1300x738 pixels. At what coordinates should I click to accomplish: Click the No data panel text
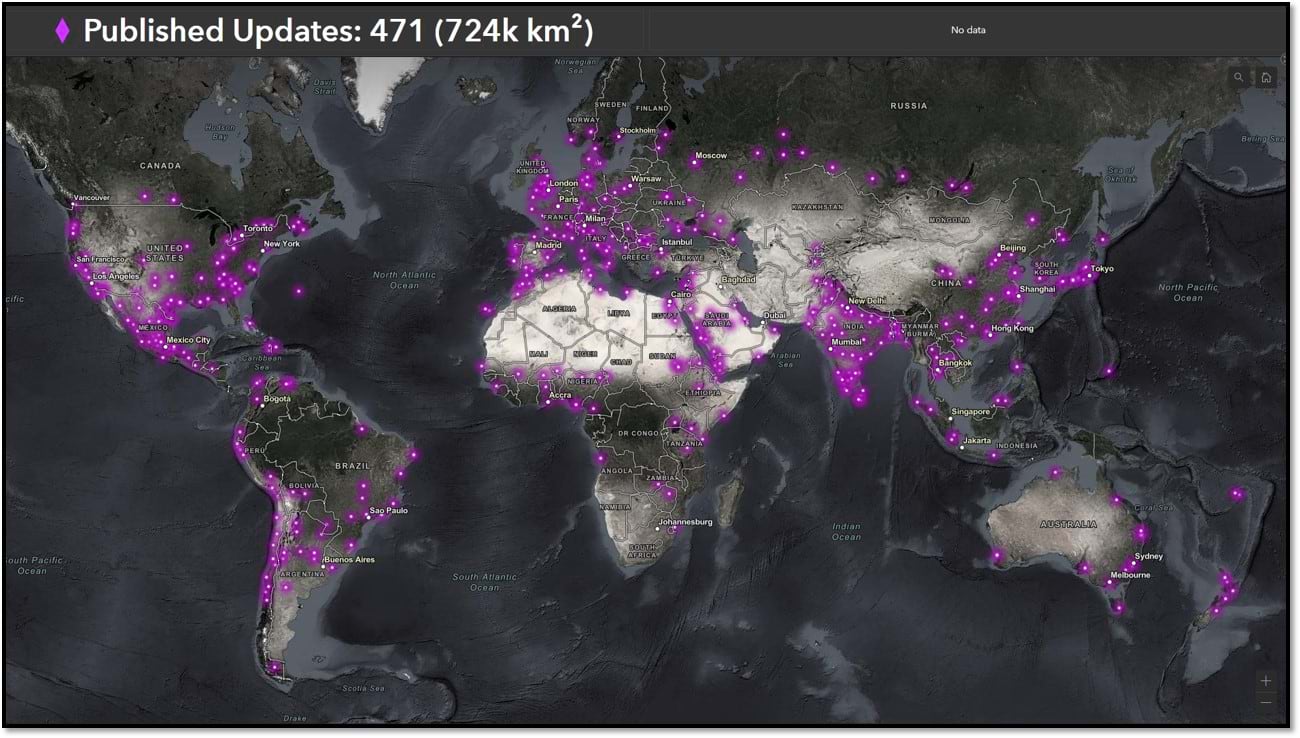point(968,30)
